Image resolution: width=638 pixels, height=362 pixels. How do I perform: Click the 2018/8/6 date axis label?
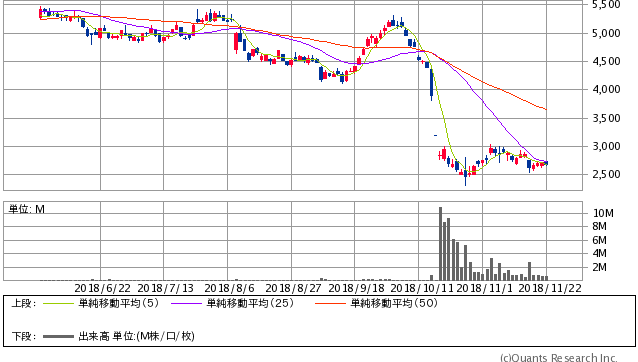click(x=229, y=288)
